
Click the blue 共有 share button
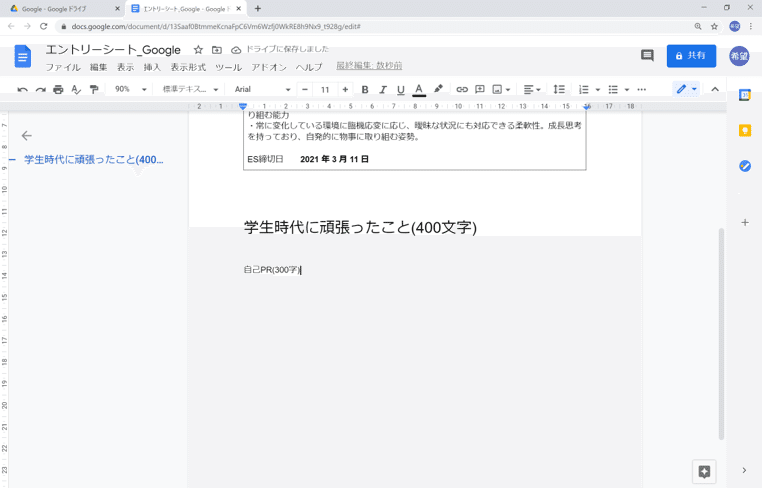click(x=691, y=56)
